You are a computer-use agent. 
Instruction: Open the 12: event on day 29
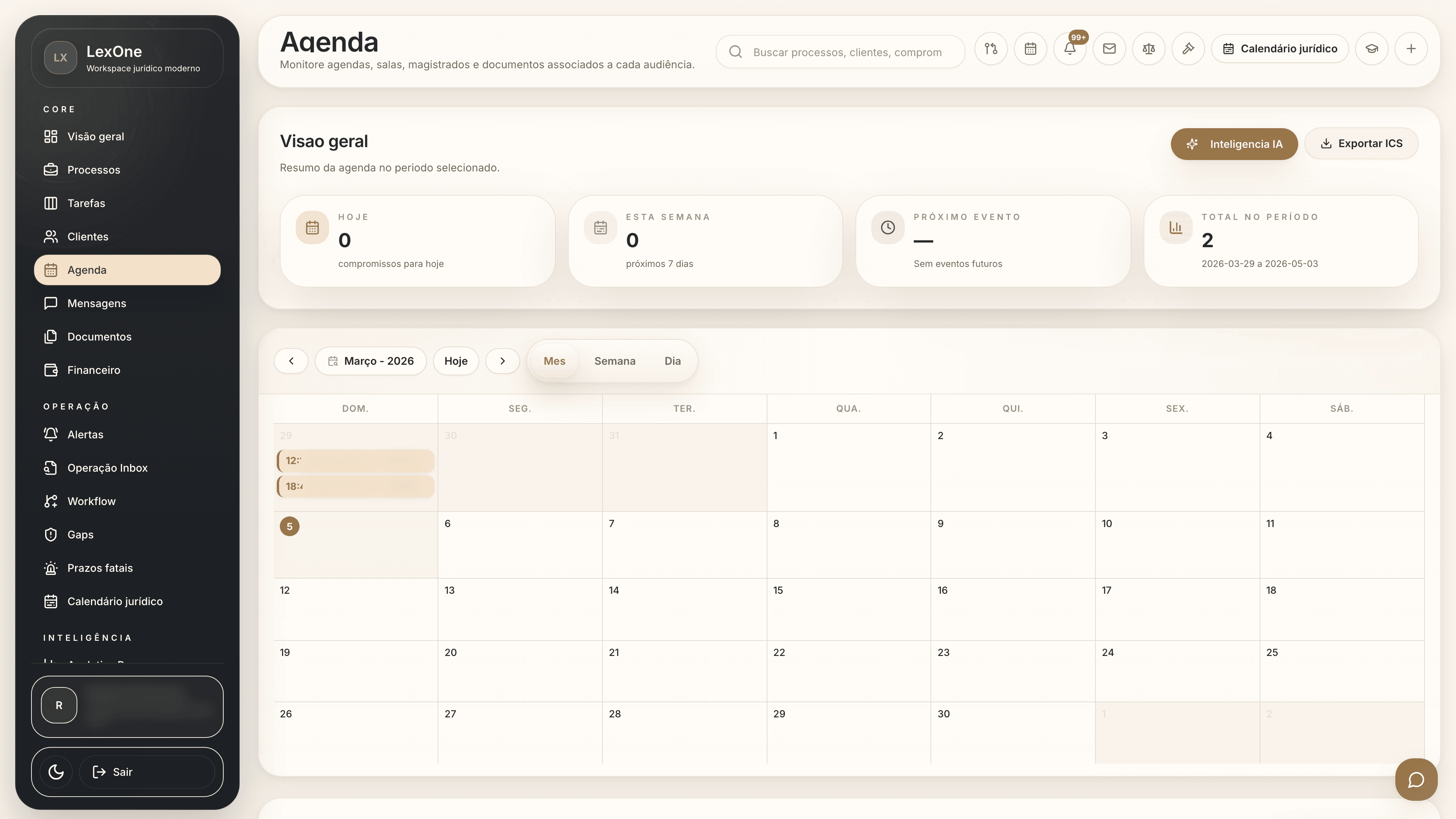(356, 460)
